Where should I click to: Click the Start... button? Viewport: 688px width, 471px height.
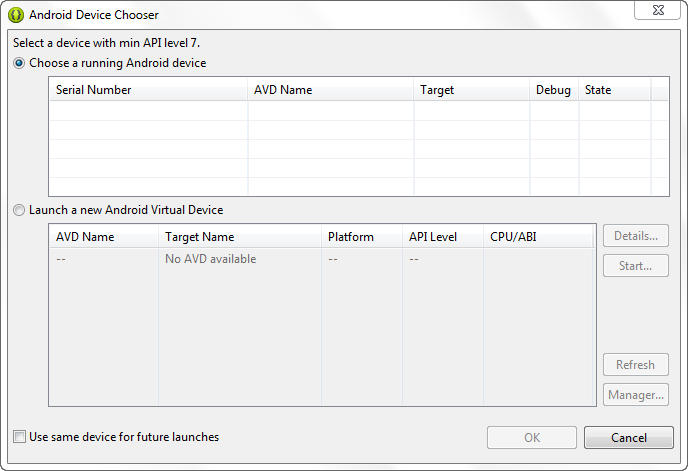click(636, 266)
